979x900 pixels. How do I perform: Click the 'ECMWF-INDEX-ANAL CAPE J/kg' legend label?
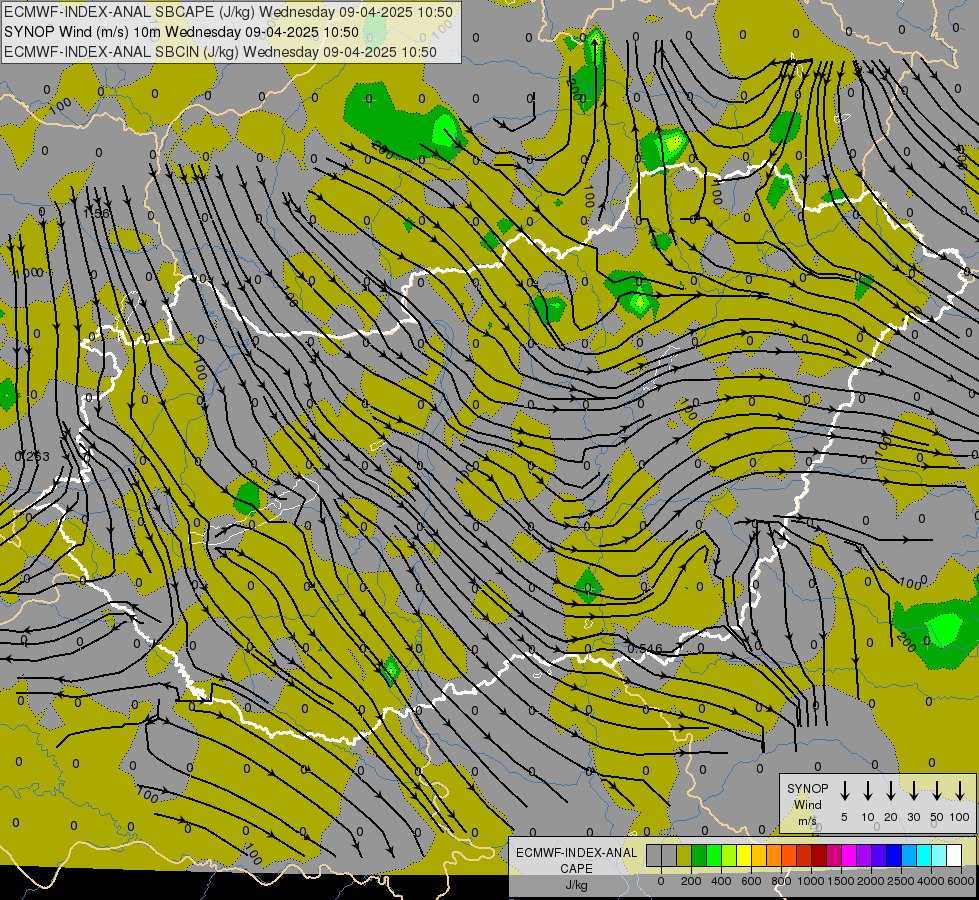click(576, 868)
